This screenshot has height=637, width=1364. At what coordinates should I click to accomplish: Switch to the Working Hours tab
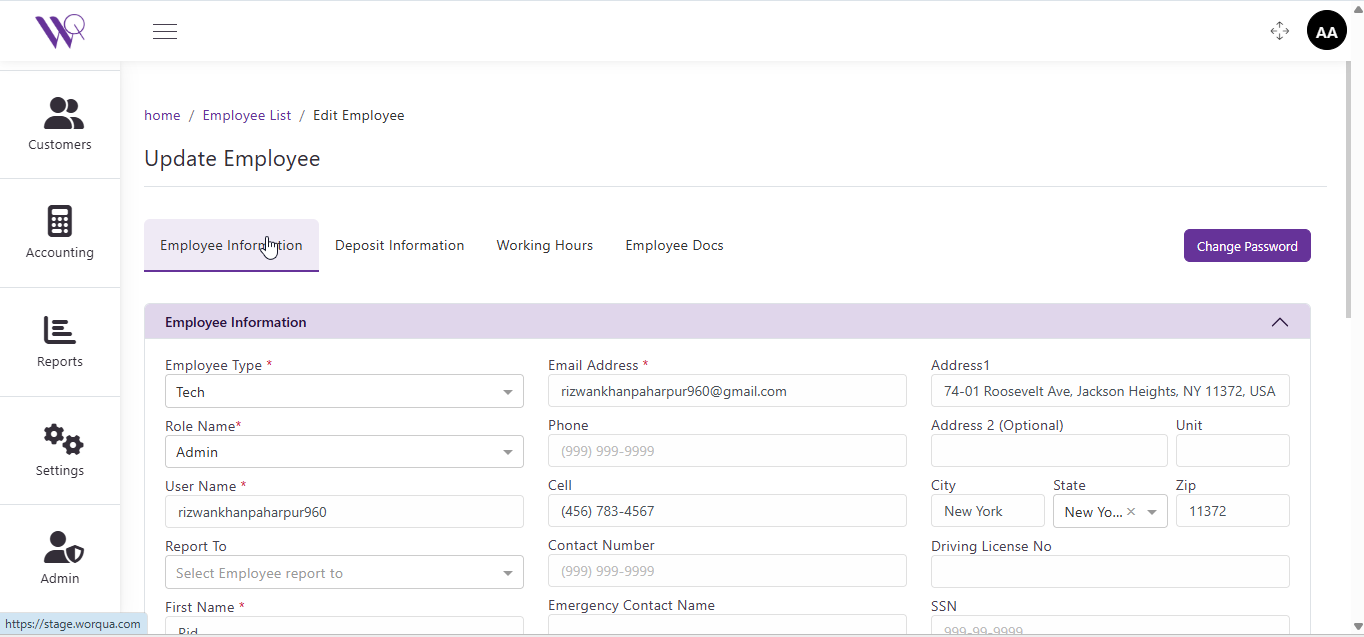pyautogui.click(x=544, y=246)
